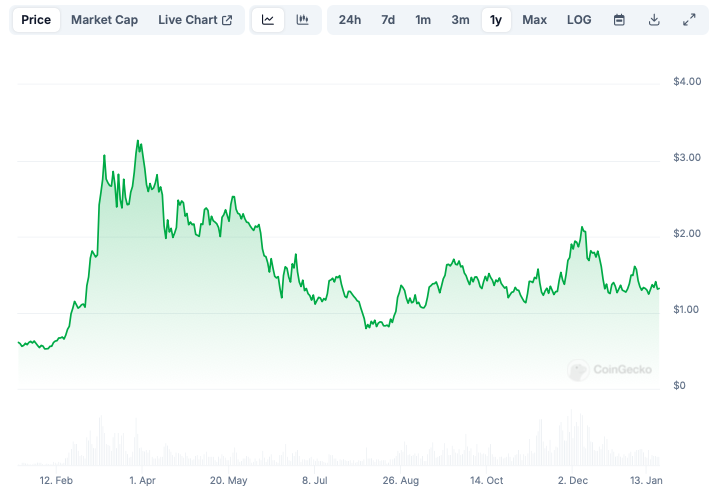Switch to Market Cap tab

104,20
